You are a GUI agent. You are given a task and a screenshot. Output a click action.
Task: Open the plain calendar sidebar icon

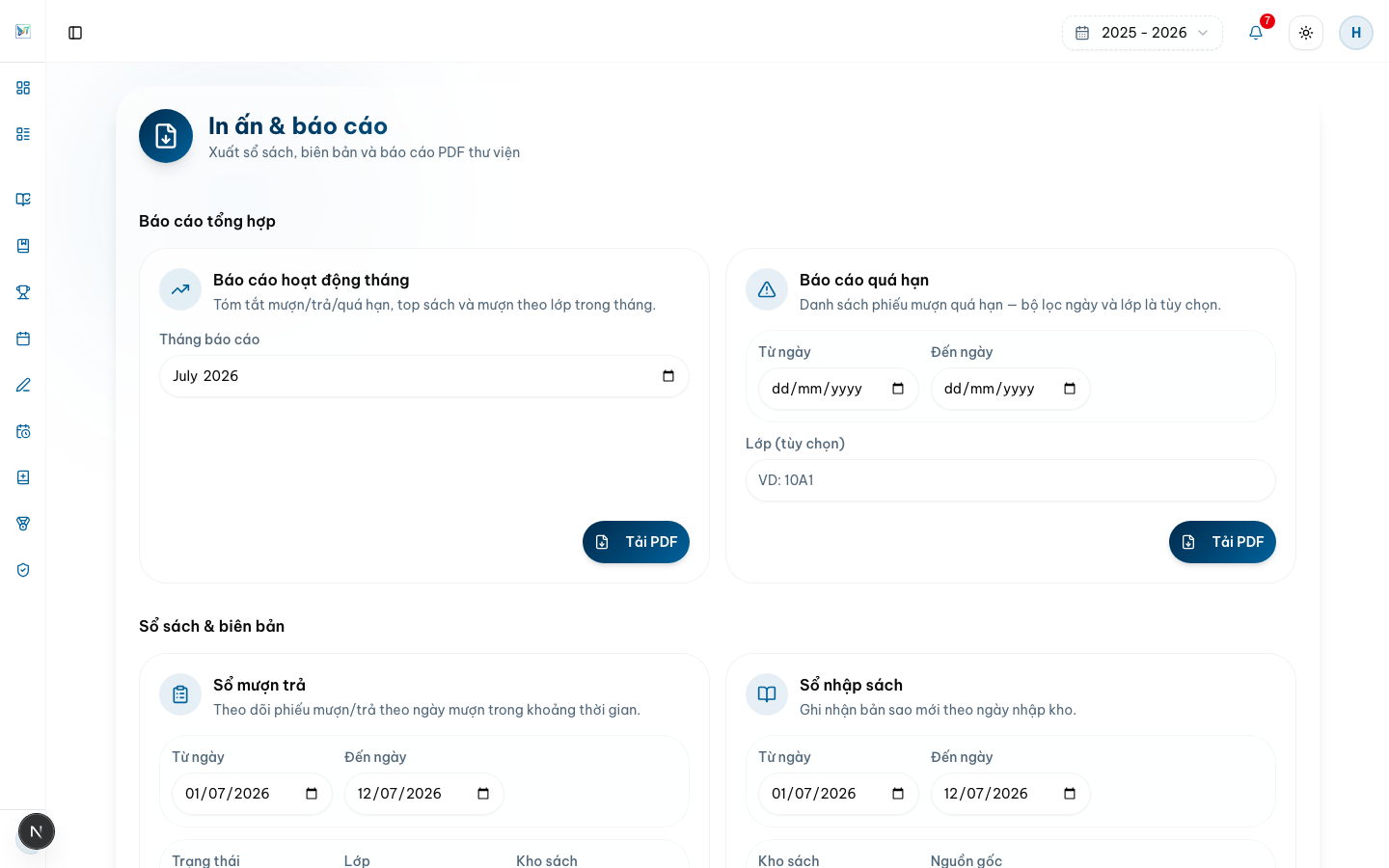[x=23, y=339]
